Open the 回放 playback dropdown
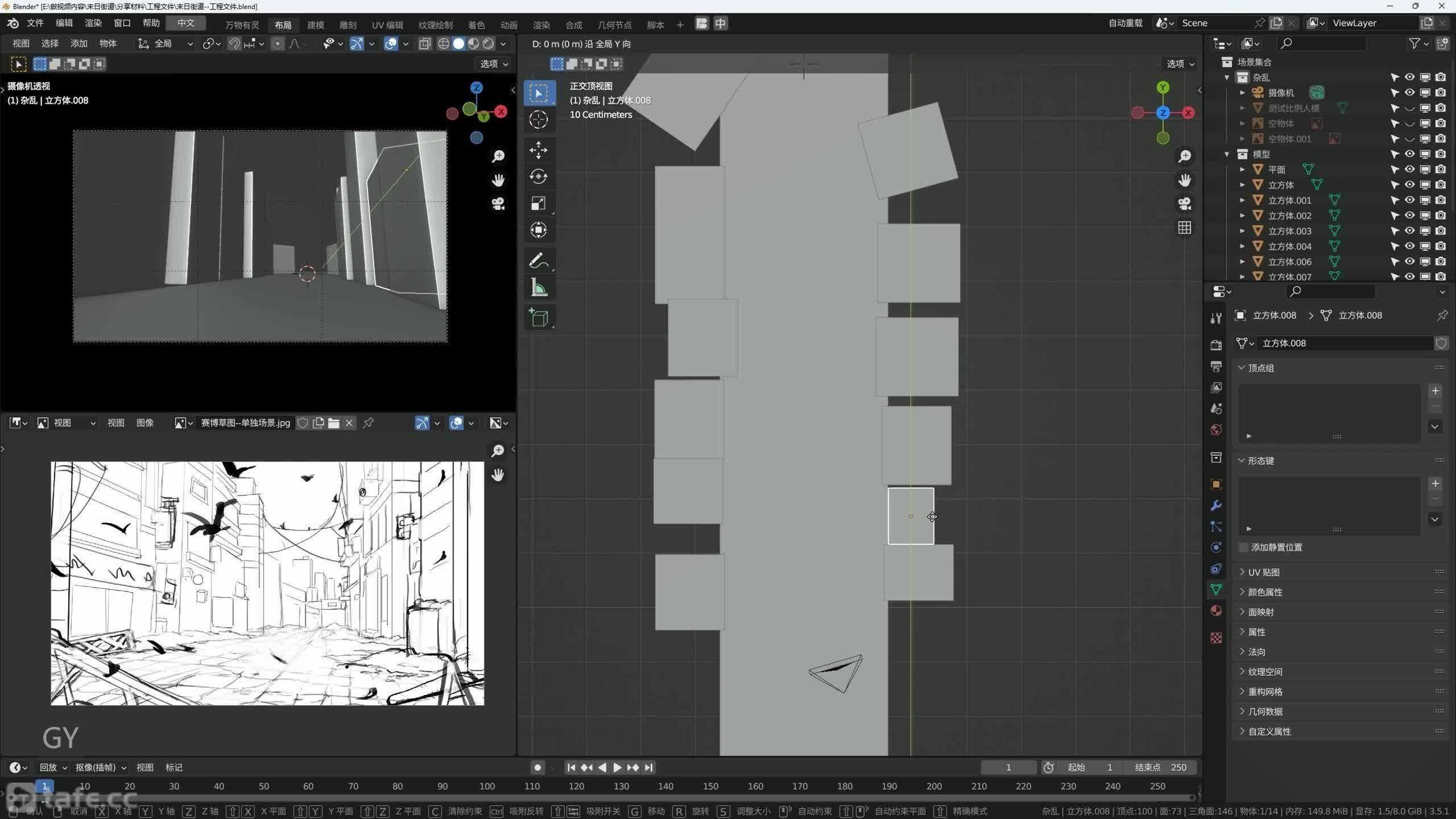Image resolution: width=1456 pixels, height=819 pixels. 53,768
